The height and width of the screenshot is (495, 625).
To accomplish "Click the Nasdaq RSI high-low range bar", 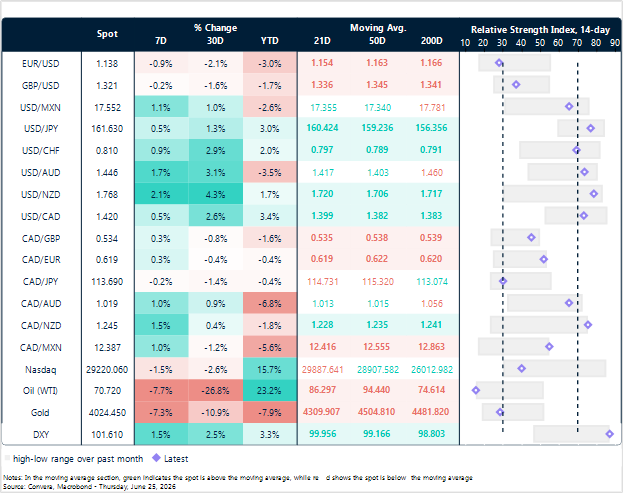I will [x=556, y=369].
